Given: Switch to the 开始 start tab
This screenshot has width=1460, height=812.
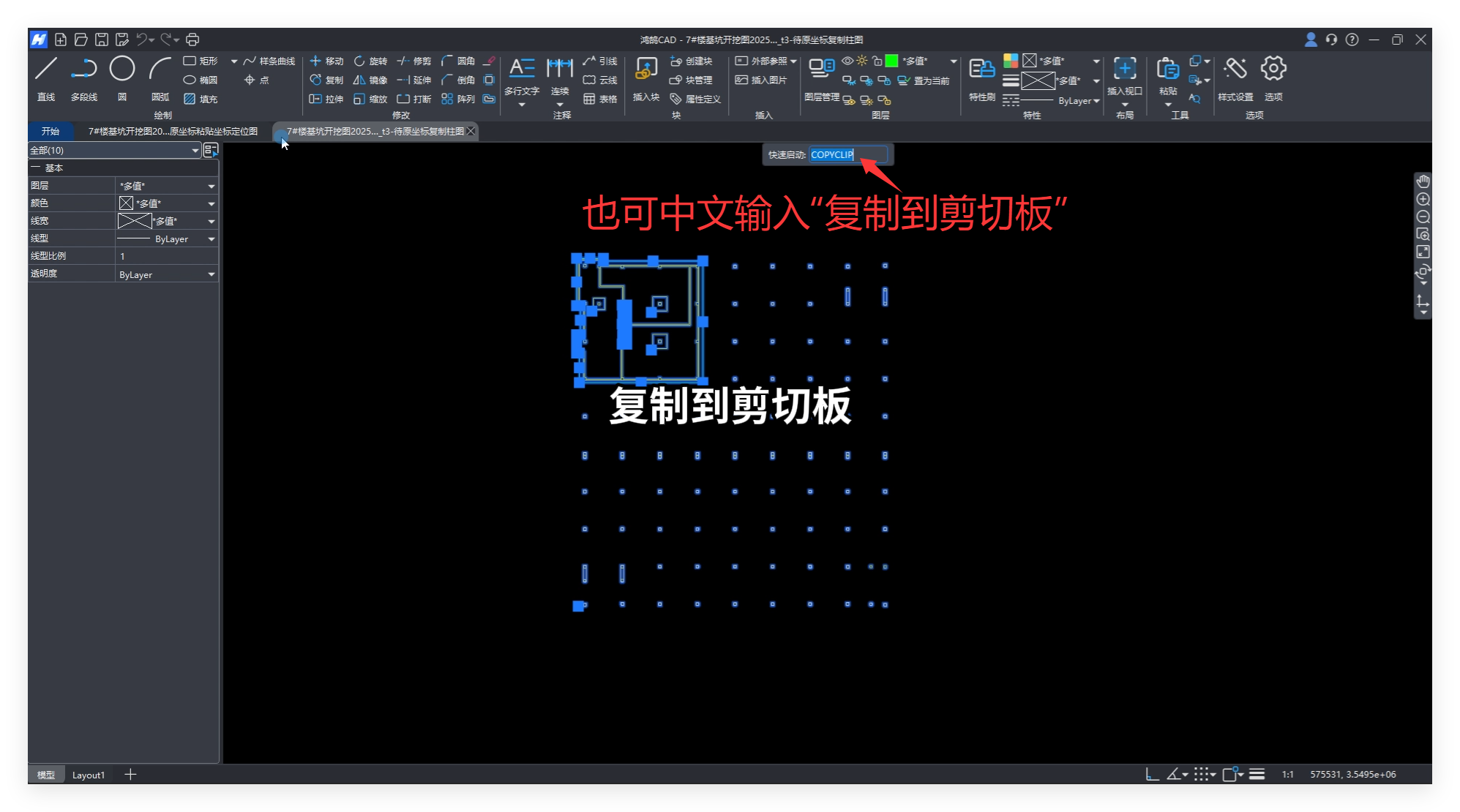Looking at the screenshot, I should click(50, 131).
